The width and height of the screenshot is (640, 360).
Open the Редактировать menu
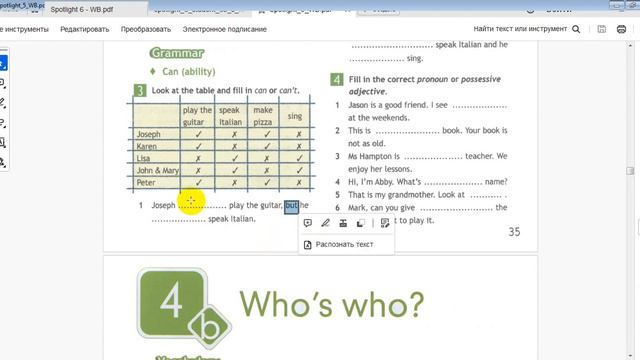pyautogui.click(x=85, y=29)
